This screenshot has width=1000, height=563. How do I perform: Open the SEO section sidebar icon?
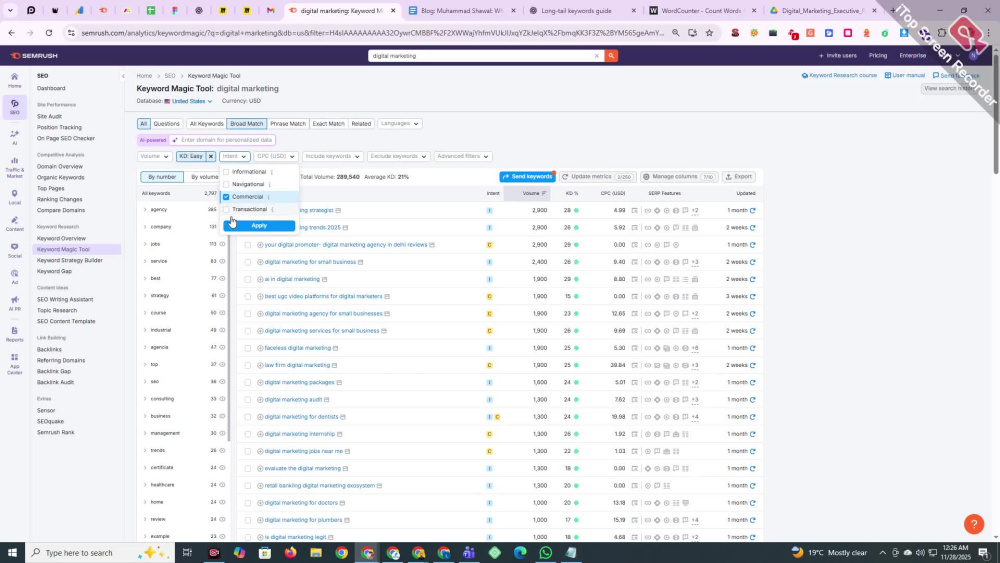pyautogui.click(x=14, y=106)
